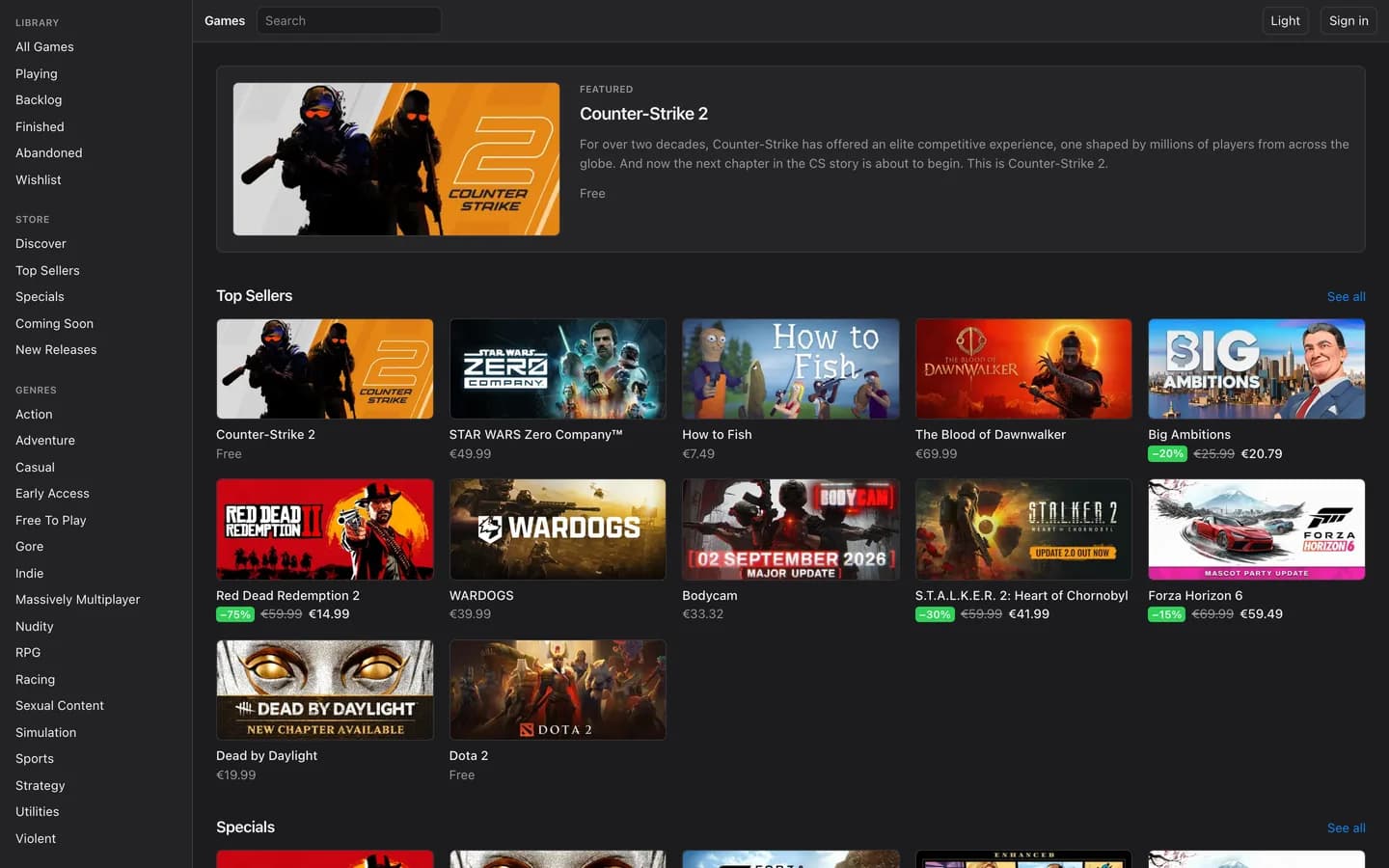See all Specials

coord(1346,828)
